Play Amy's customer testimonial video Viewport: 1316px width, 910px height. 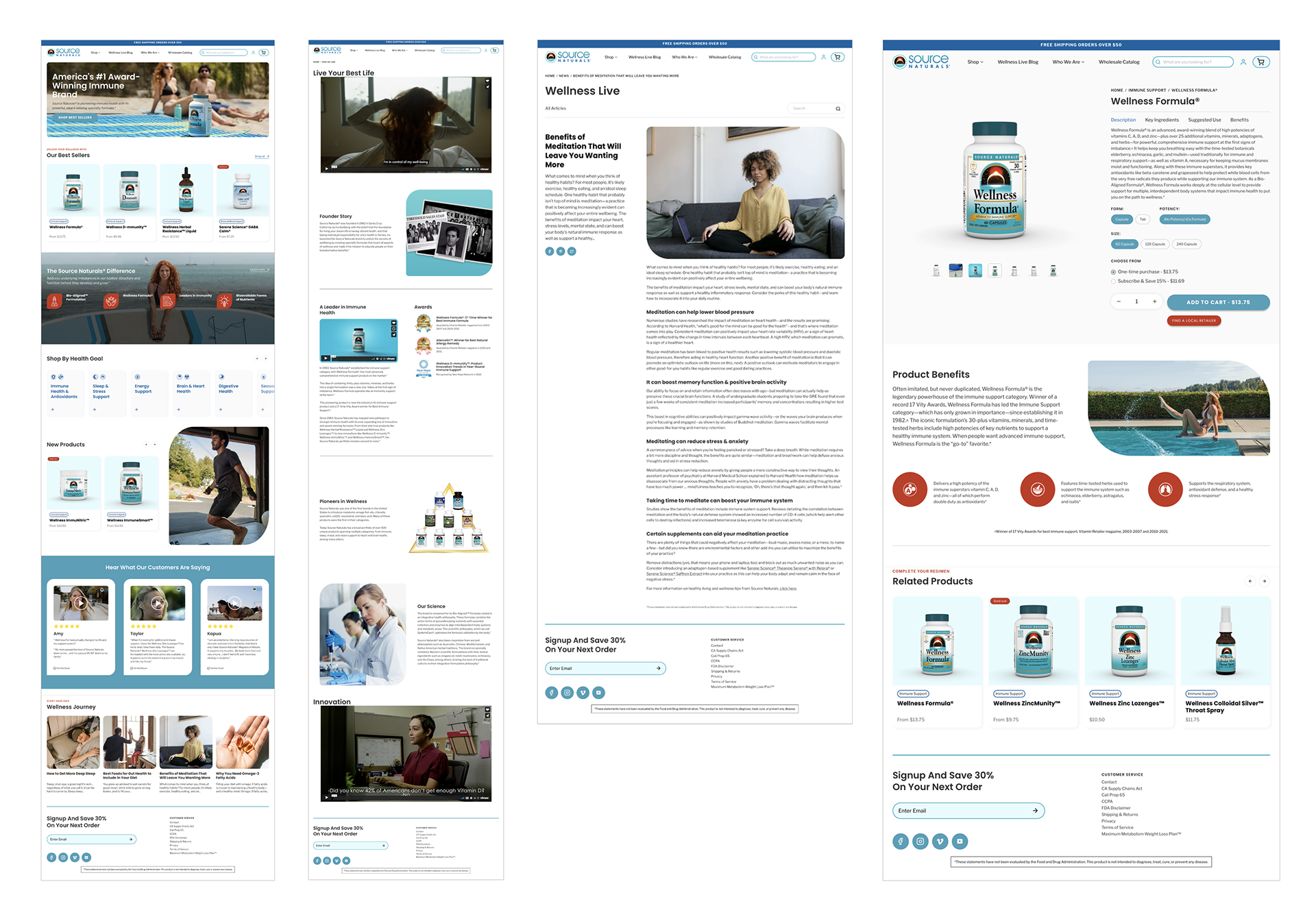click(x=81, y=603)
